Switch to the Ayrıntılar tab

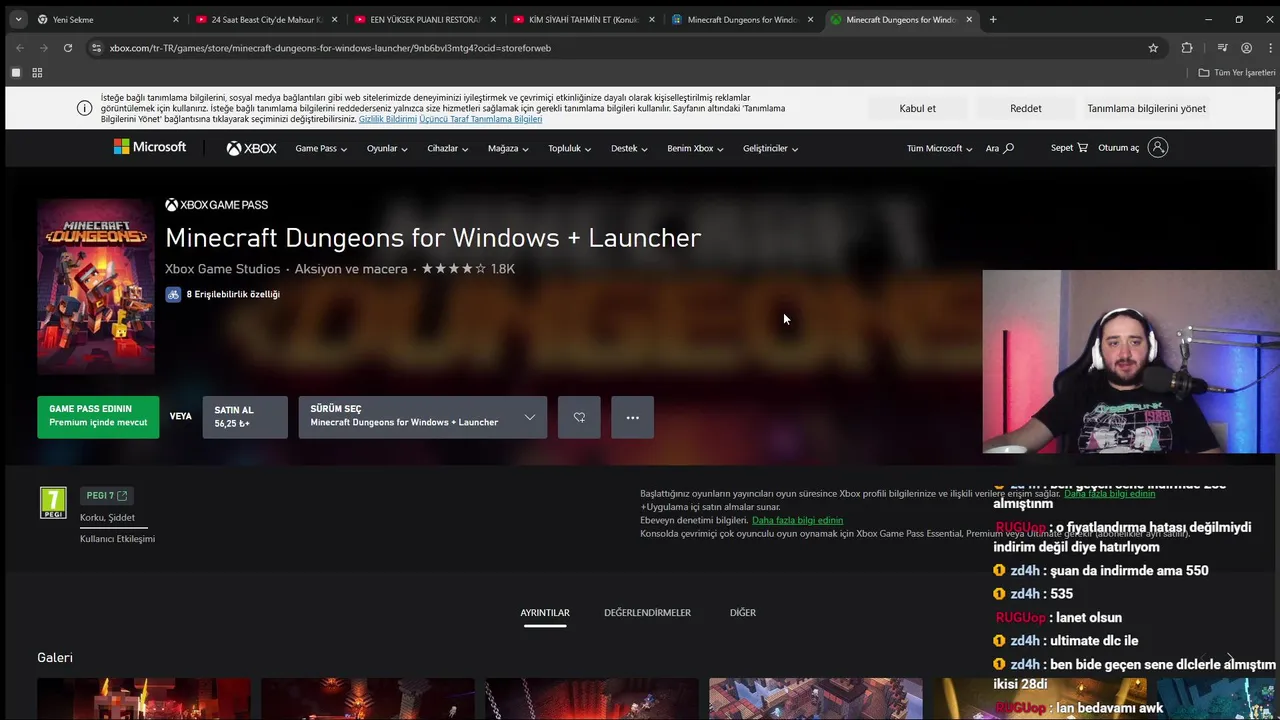[x=545, y=613]
